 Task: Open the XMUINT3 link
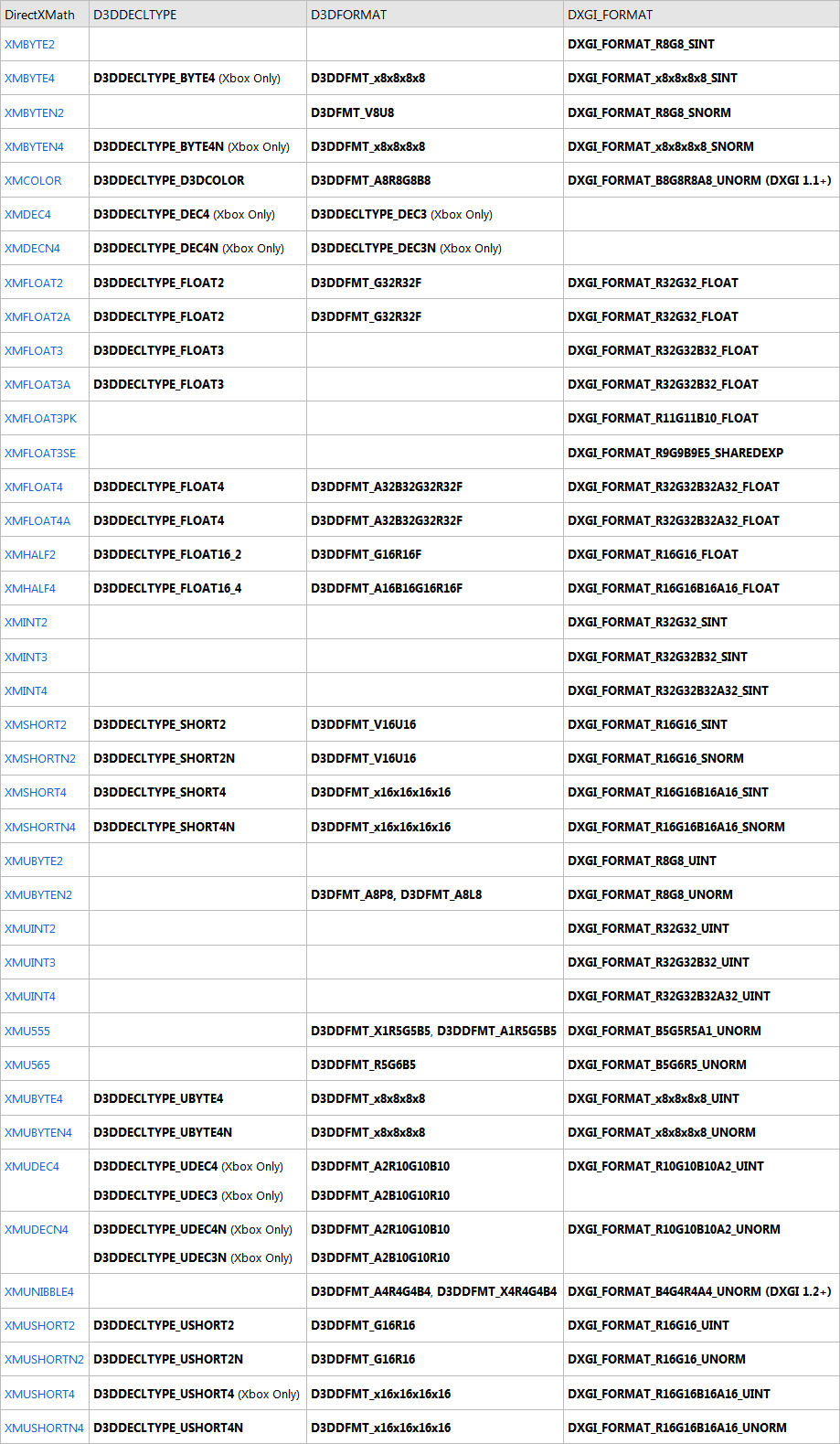(x=30, y=962)
